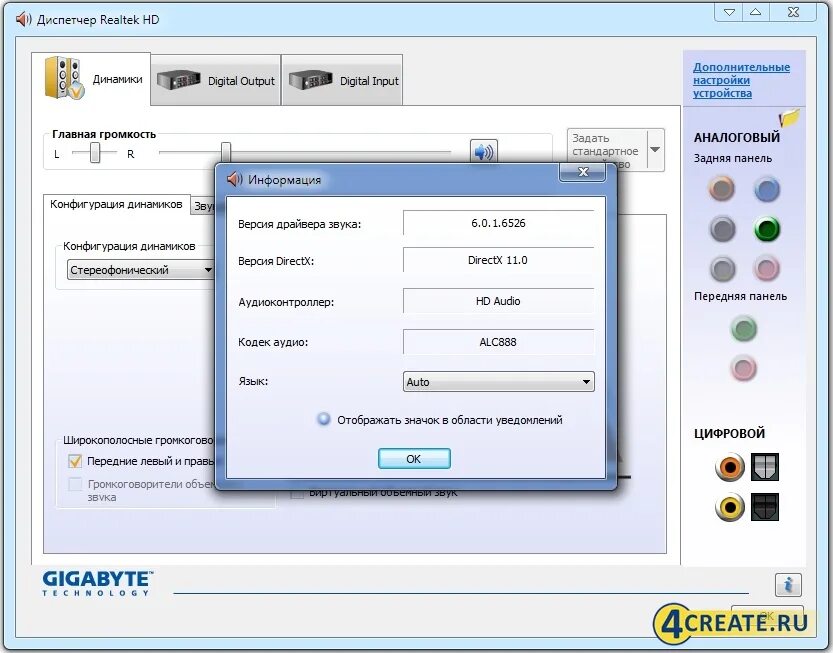This screenshot has height=653, width=833.
Task: Open the Язык language dropdown set to Auto
Action: (x=498, y=381)
